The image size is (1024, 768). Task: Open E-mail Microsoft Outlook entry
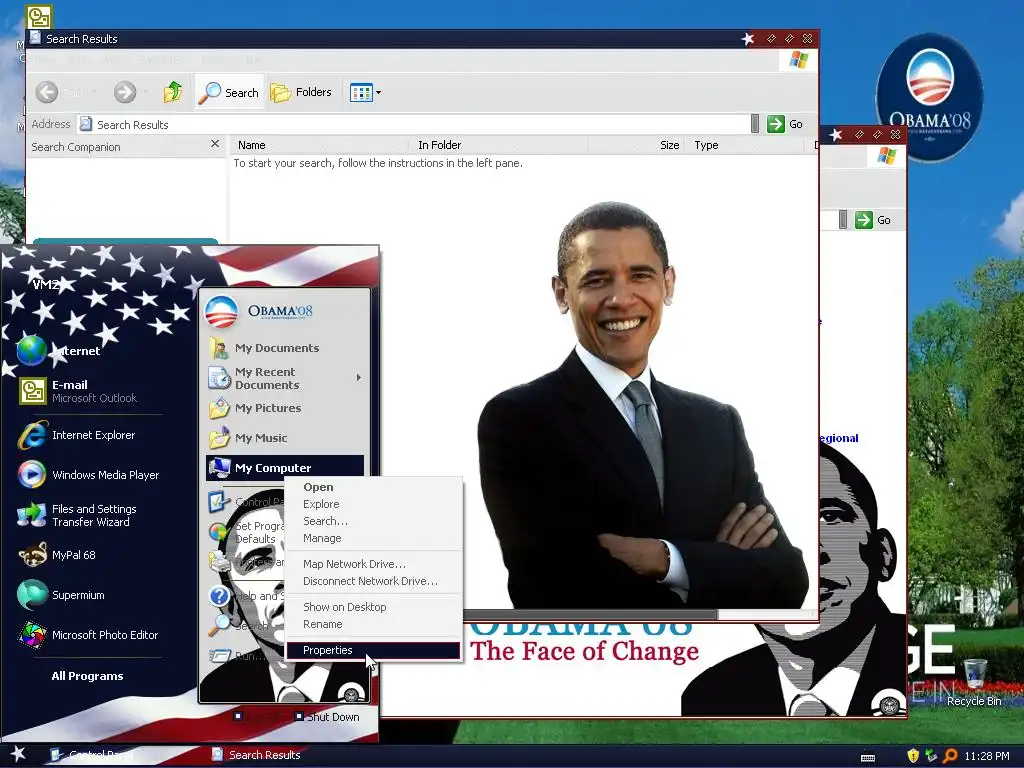[x=94, y=391]
